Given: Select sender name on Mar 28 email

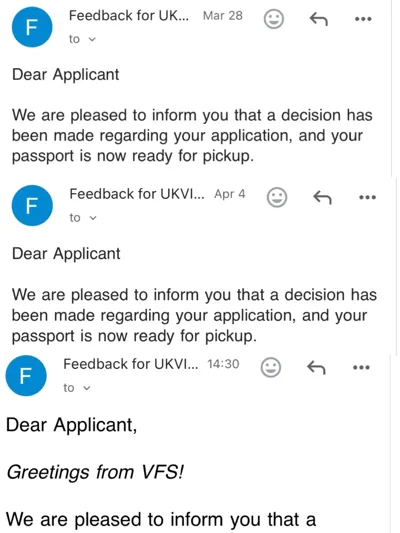Looking at the screenshot, I should [129, 16].
